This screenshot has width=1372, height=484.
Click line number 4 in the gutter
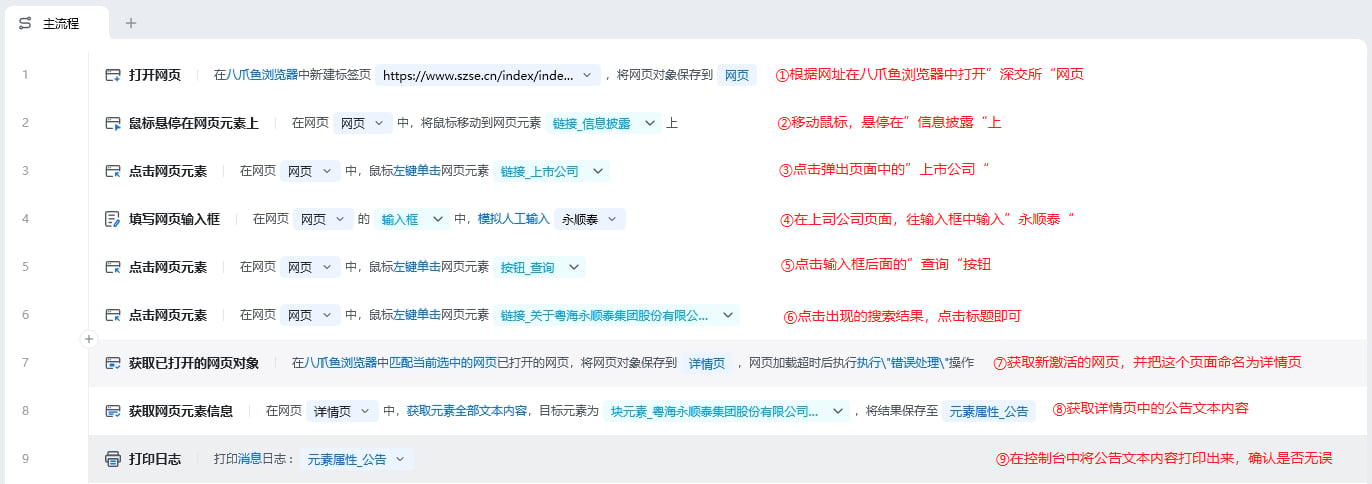[x=25, y=219]
